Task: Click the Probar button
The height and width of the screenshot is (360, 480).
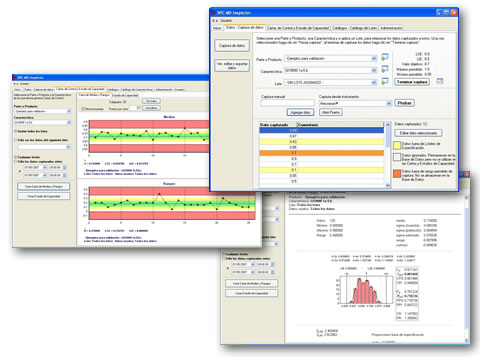Action: click(x=404, y=103)
